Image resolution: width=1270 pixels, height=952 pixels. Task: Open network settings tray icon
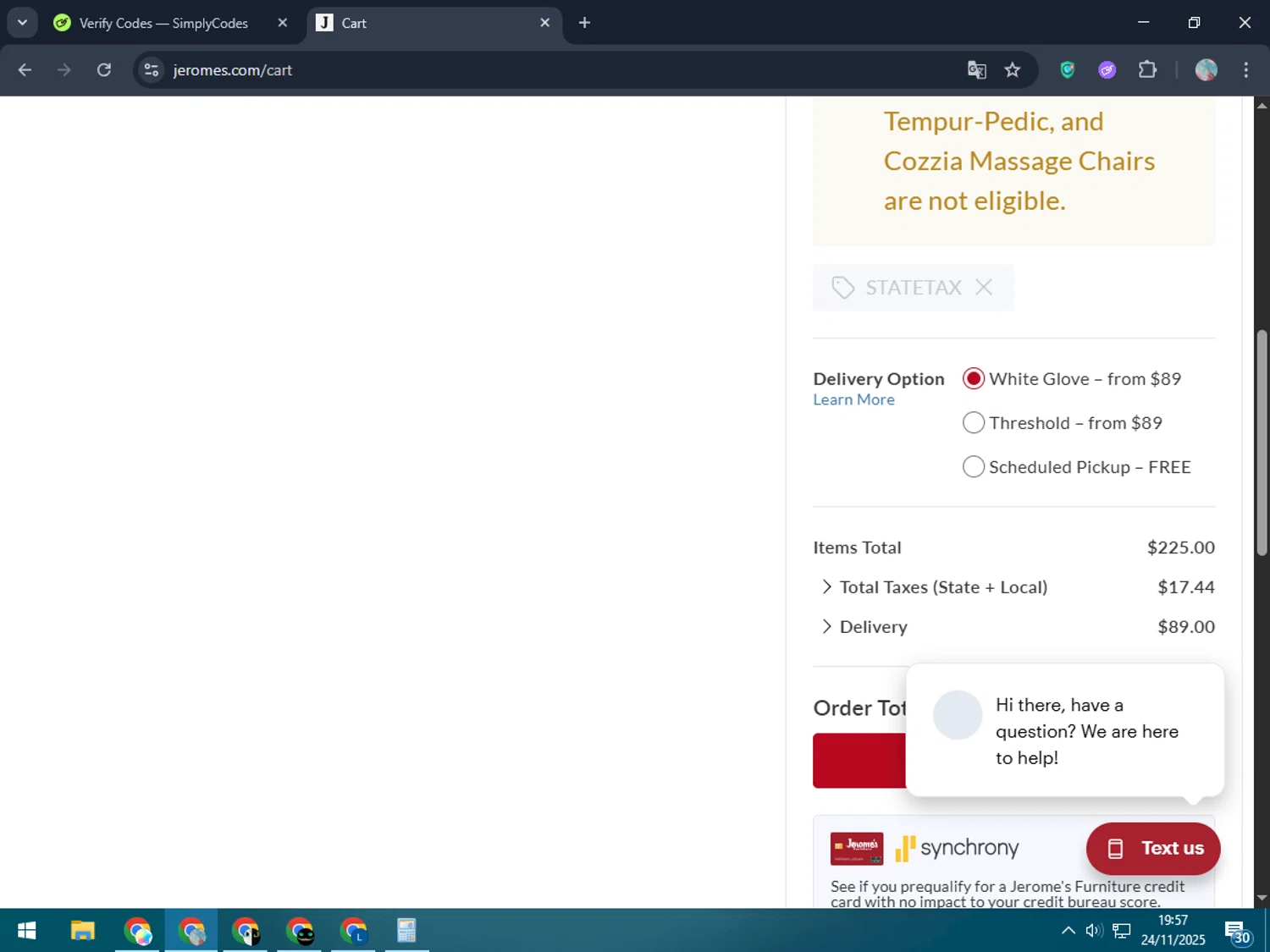[1122, 931]
